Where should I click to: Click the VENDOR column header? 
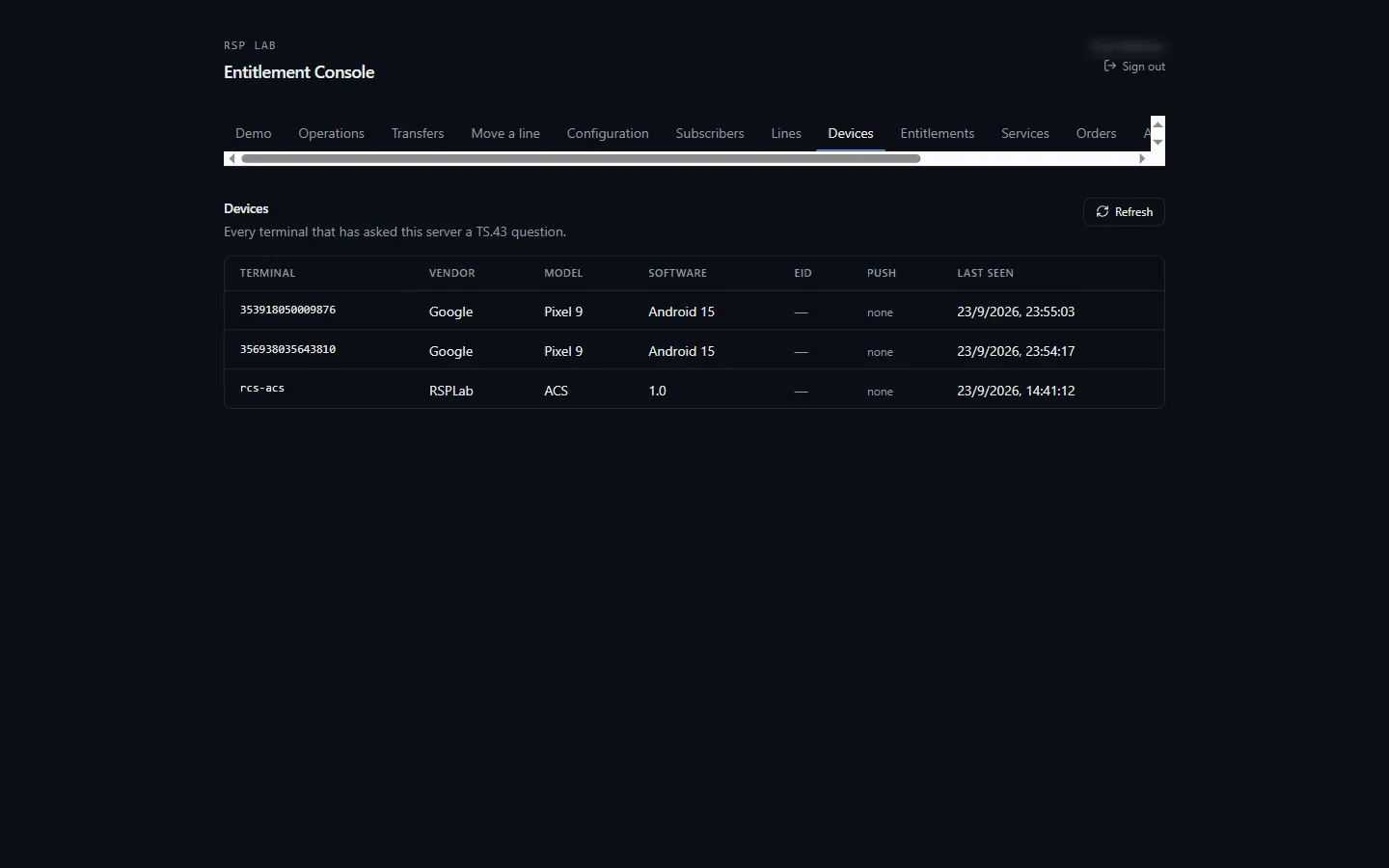point(451,273)
